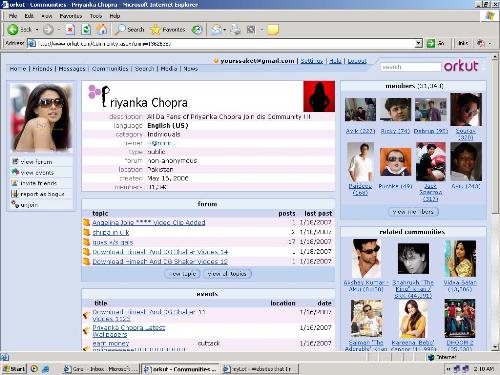Click the Links toolbar label
Image resolution: width=500 pixels, height=375 pixels.
click(x=463, y=43)
